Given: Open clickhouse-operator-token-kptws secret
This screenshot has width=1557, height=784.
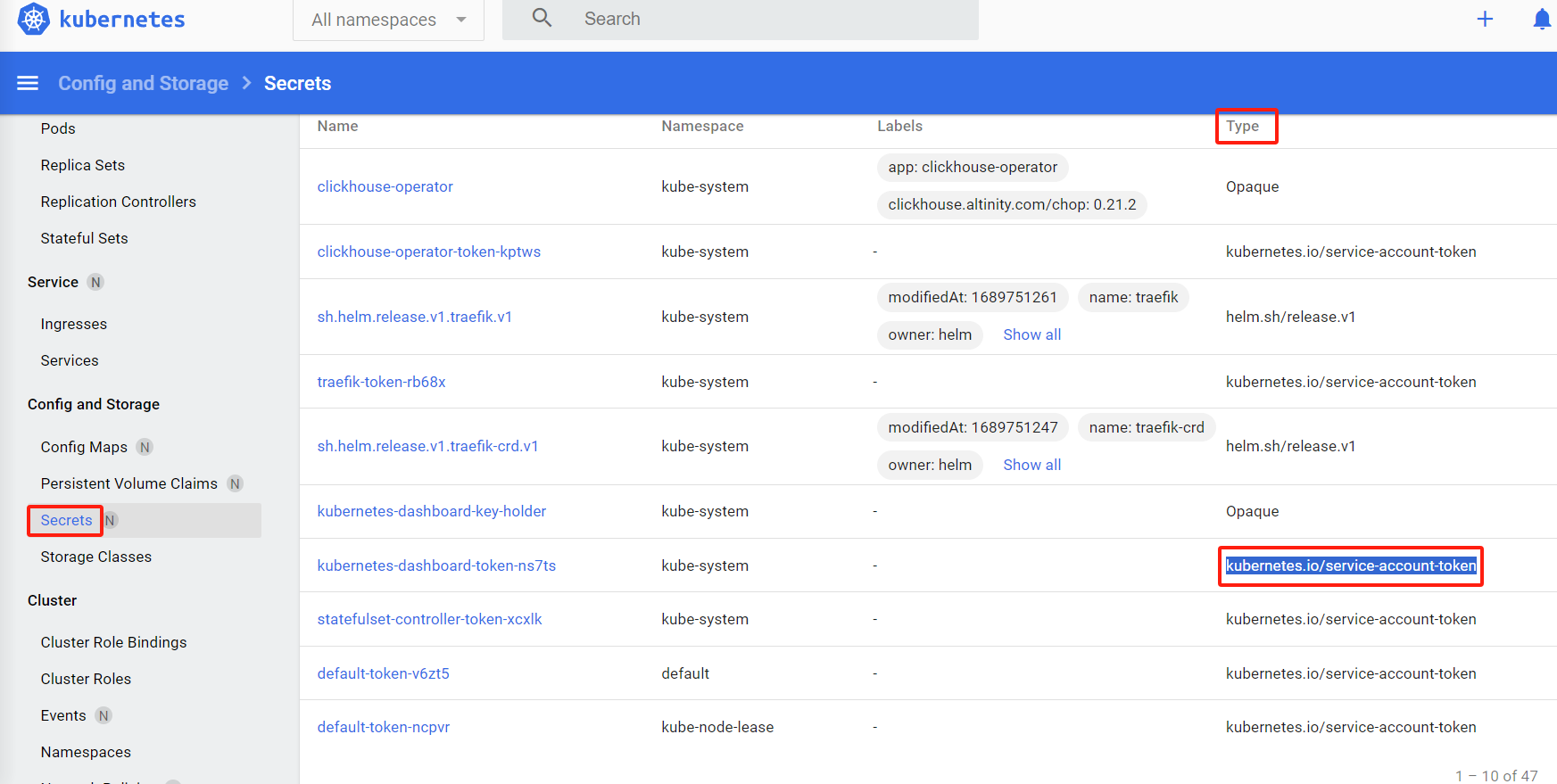Looking at the screenshot, I should coord(429,252).
